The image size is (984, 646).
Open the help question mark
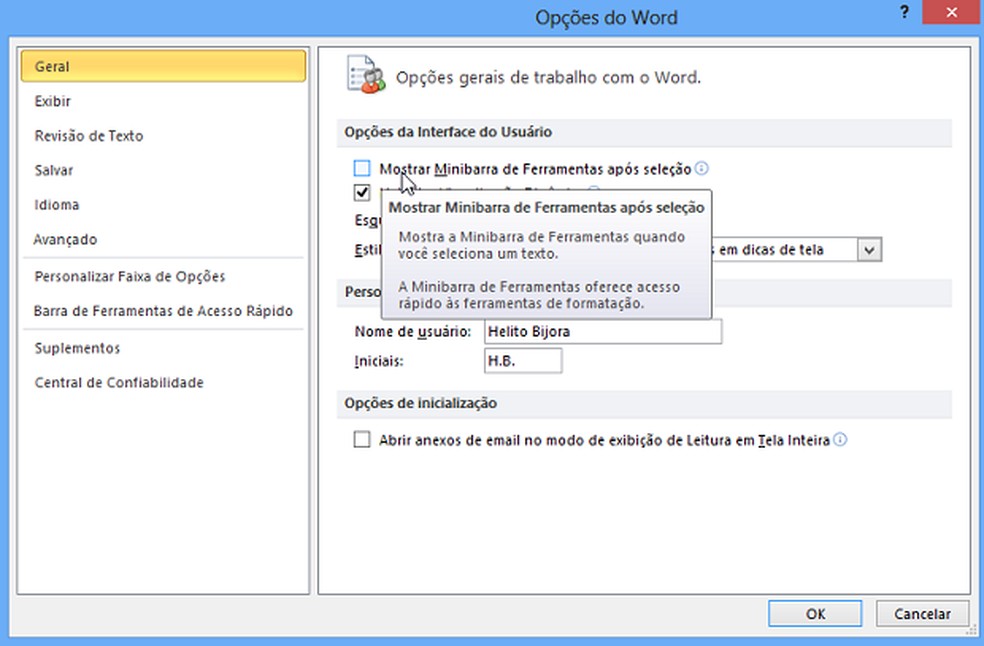point(904,12)
